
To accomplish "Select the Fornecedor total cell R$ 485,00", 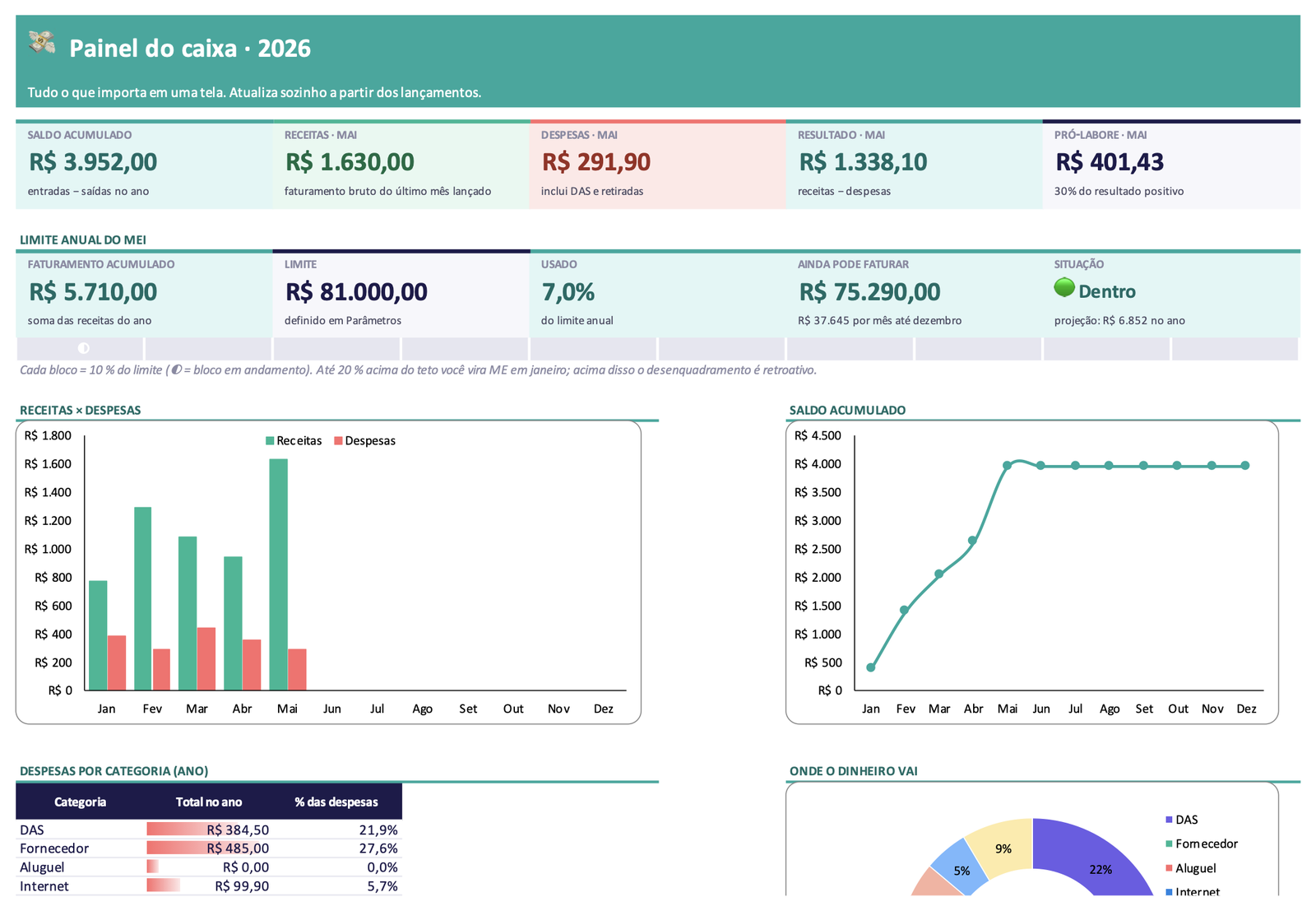I will click(209, 848).
